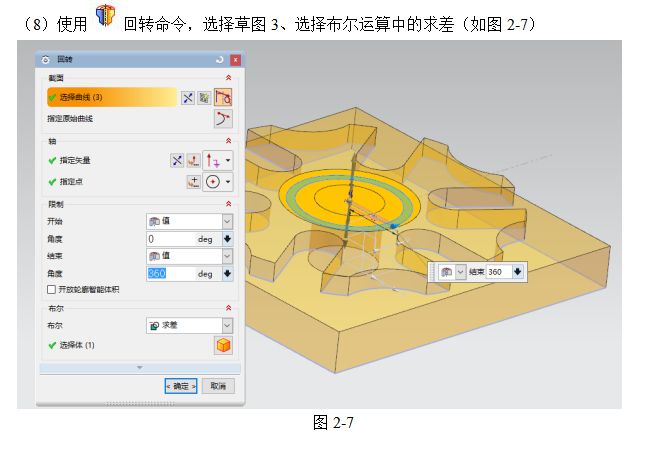Click the arrow button beside viewport 360 field
This screenshot has width=648, height=450.
point(517,272)
